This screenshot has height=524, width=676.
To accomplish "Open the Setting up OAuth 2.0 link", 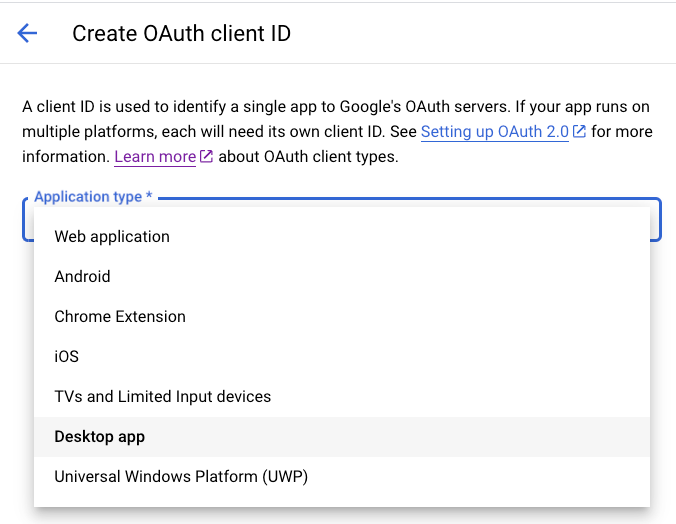I will [x=494, y=132].
